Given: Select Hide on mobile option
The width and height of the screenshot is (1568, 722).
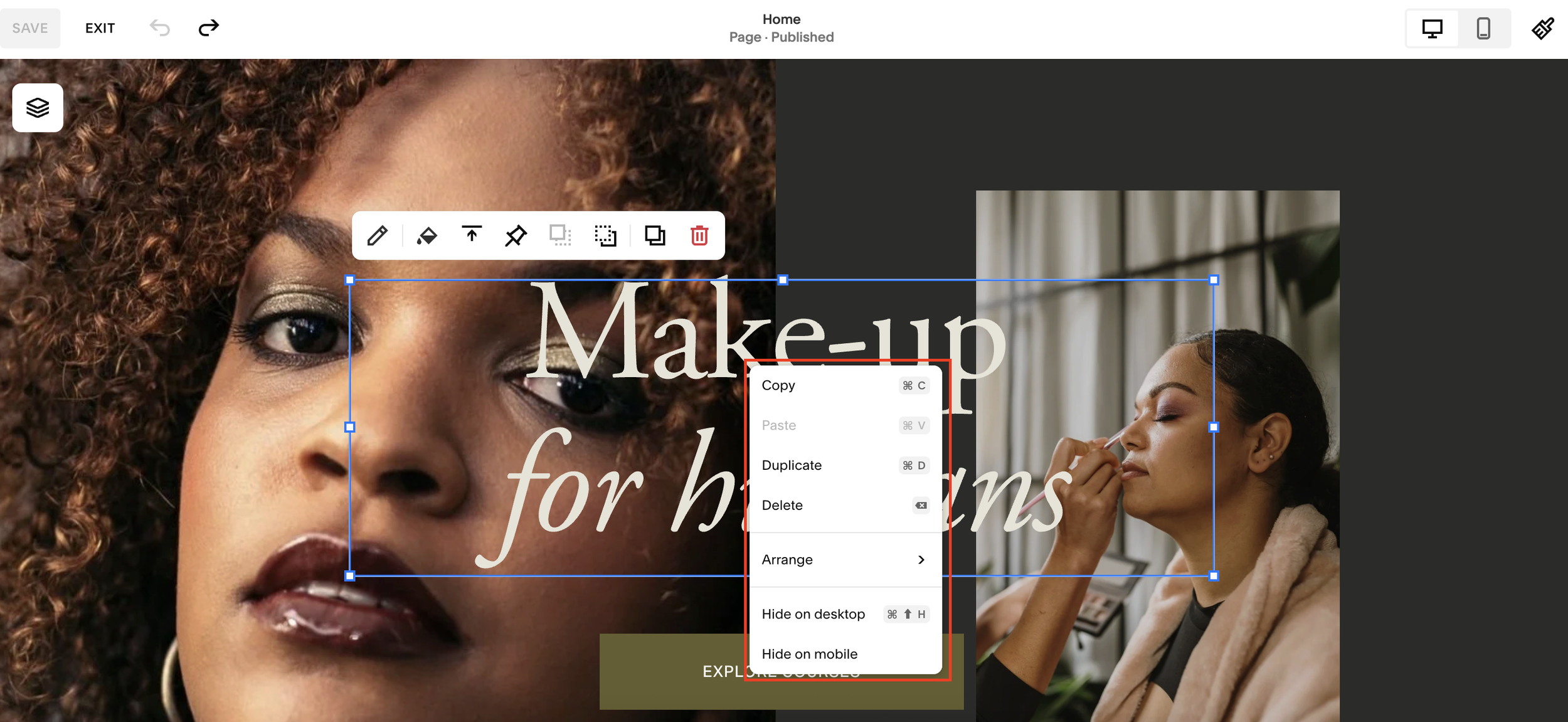Looking at the screenshot, I should 809,654.
